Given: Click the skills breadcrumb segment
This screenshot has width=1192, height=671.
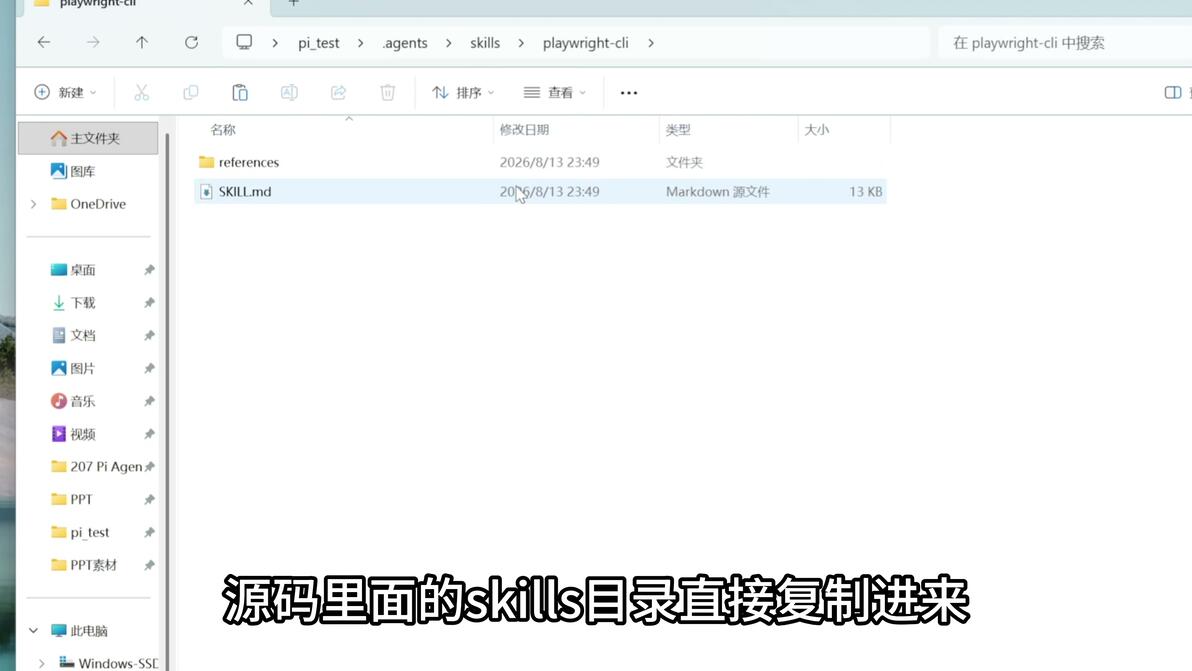Looking at the screenshot, I should pos(485,43).
